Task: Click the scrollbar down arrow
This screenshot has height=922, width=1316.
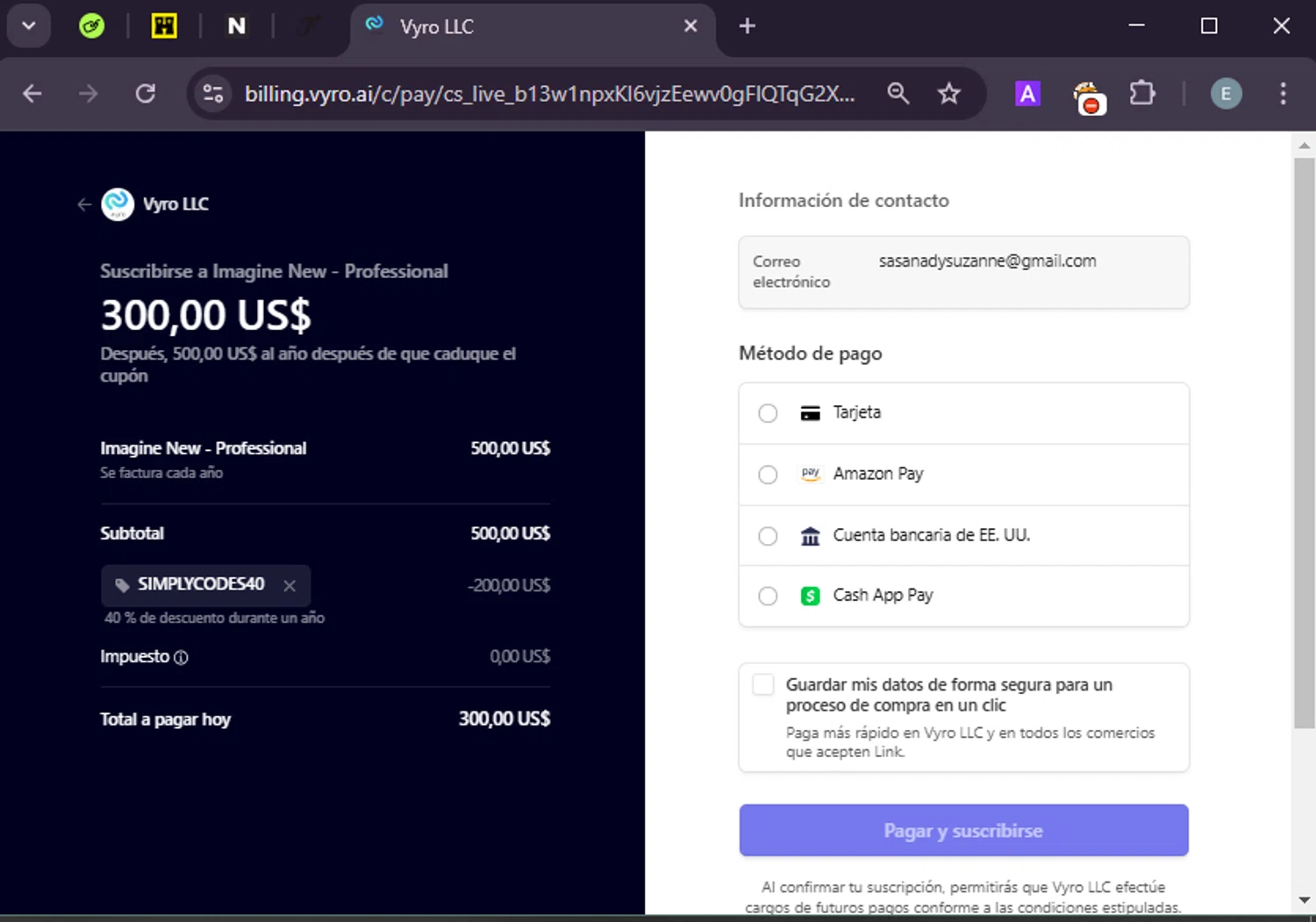Action: 1305,900
